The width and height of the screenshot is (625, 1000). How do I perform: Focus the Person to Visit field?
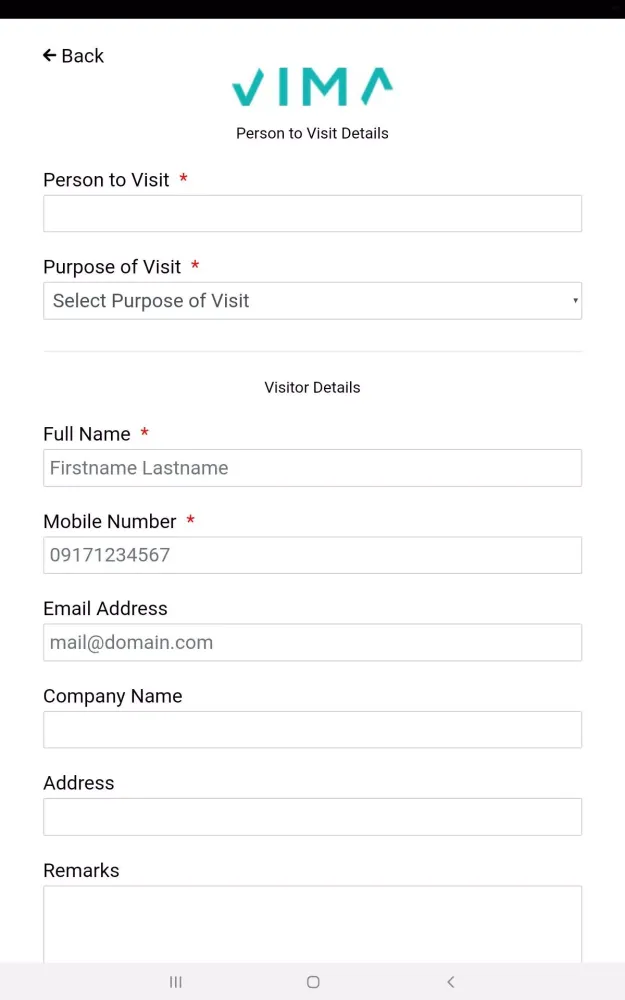pyautogui.click(x=312, y=214)
